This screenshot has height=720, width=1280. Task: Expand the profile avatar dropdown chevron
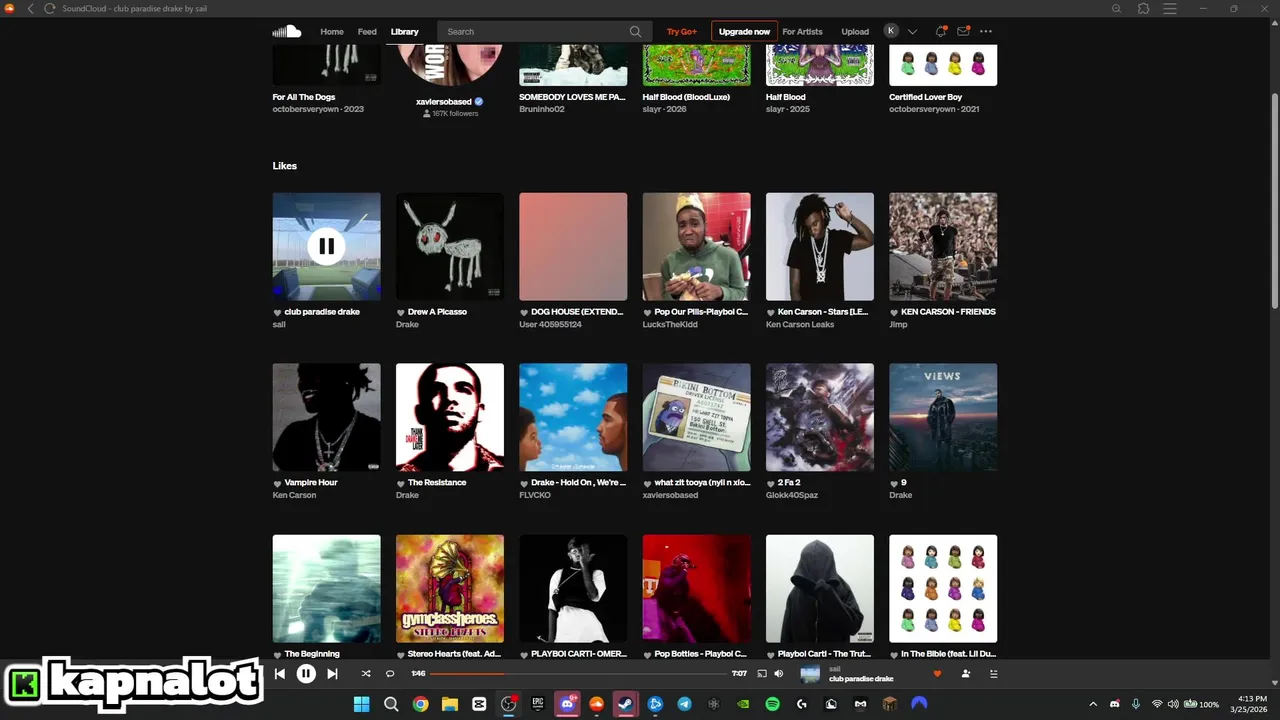pos(912,31)
